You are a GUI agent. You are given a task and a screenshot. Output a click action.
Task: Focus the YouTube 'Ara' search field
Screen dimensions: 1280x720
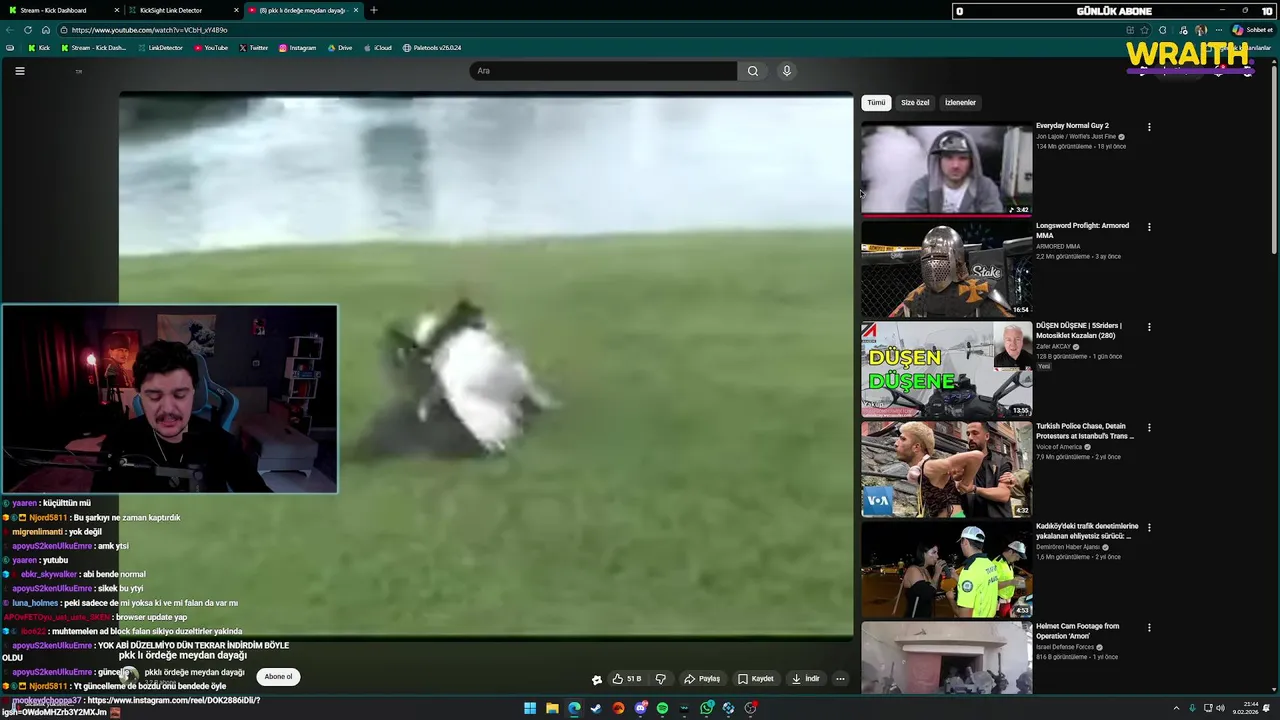604,71
